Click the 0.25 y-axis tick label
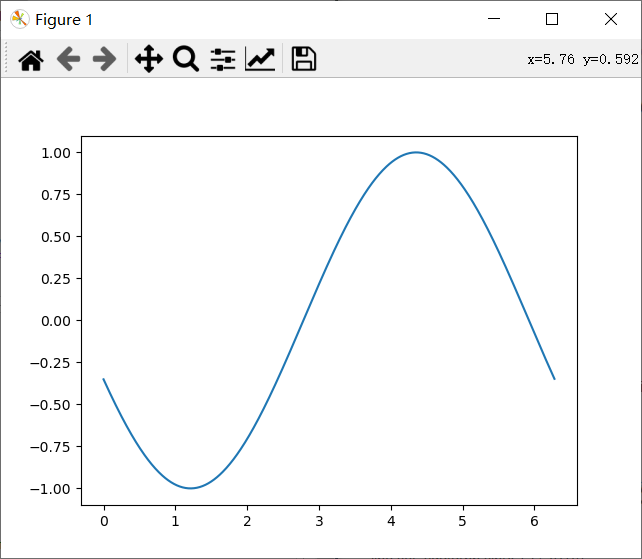 point(56,279)
